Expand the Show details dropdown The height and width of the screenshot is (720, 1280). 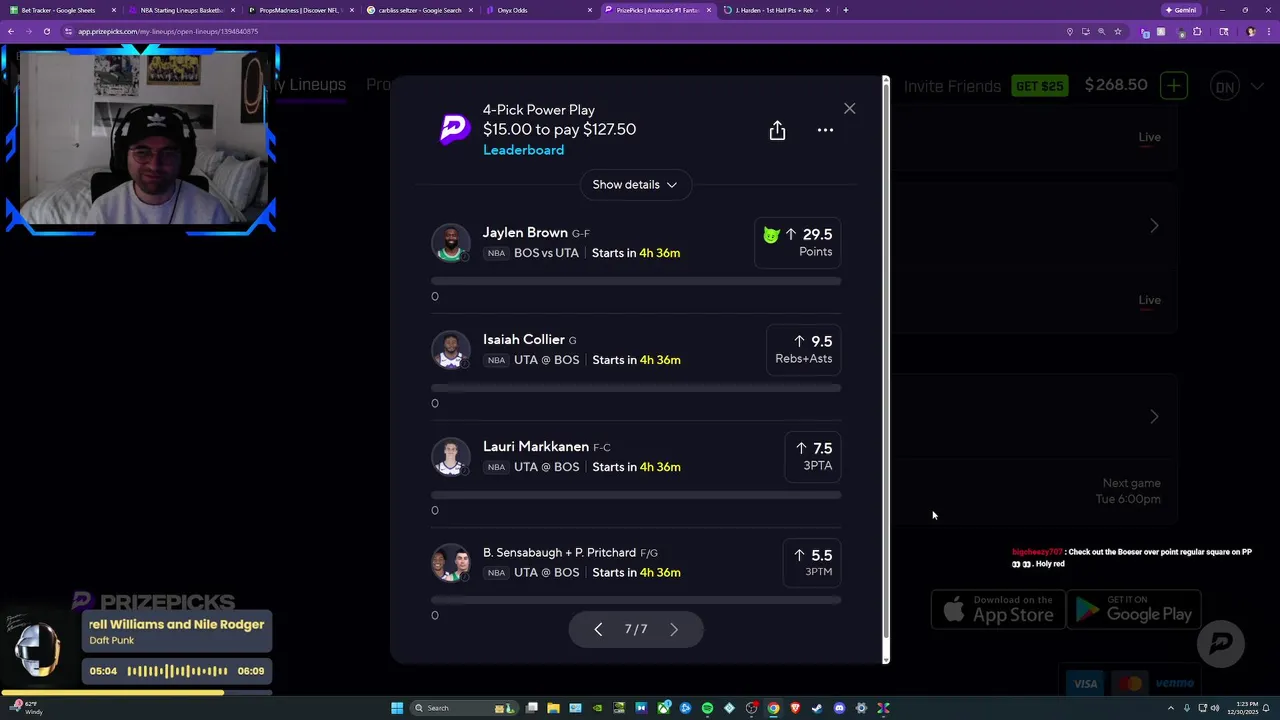pos(635,185)
